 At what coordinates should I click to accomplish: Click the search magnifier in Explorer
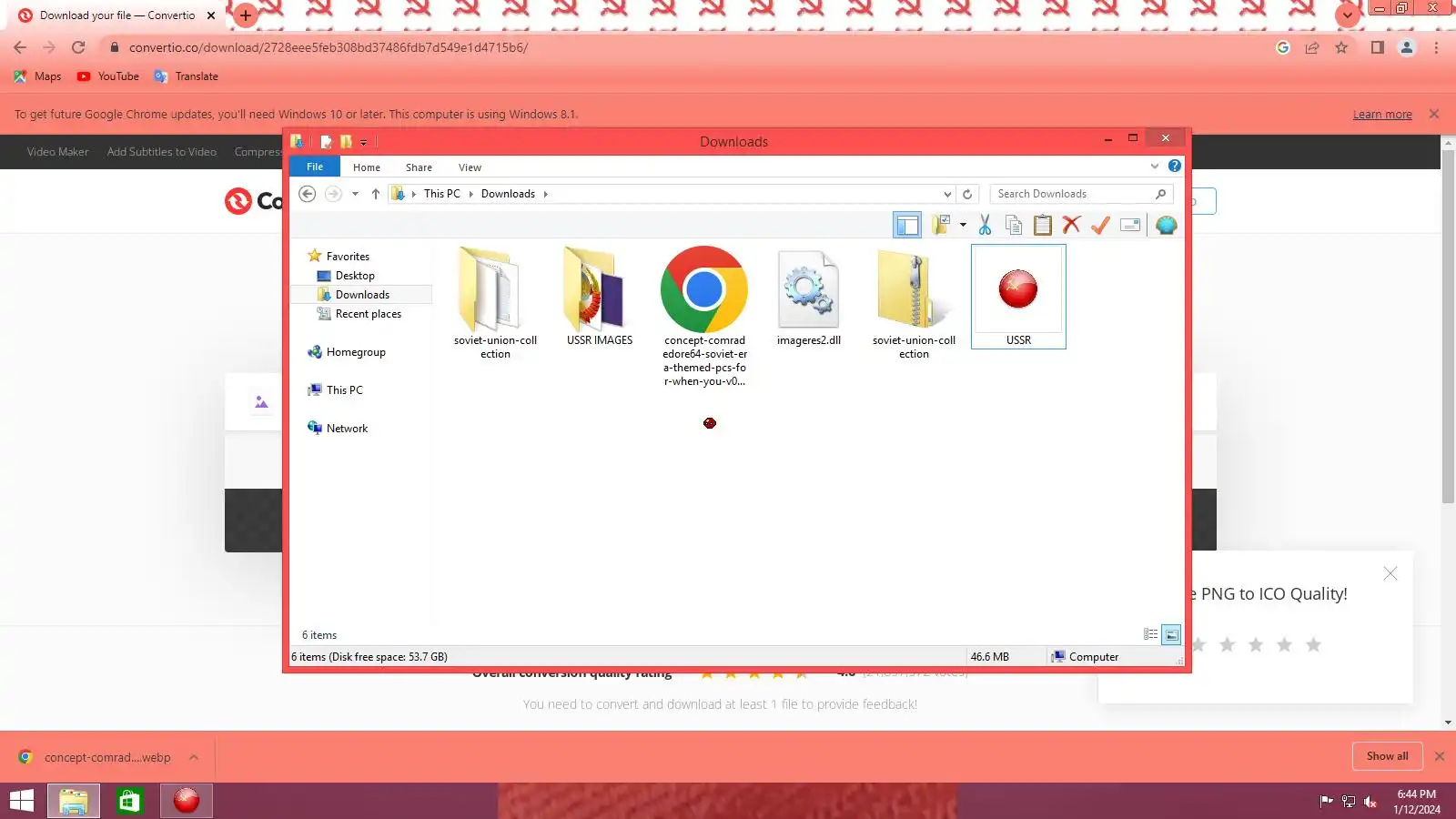coord(1161,194)
